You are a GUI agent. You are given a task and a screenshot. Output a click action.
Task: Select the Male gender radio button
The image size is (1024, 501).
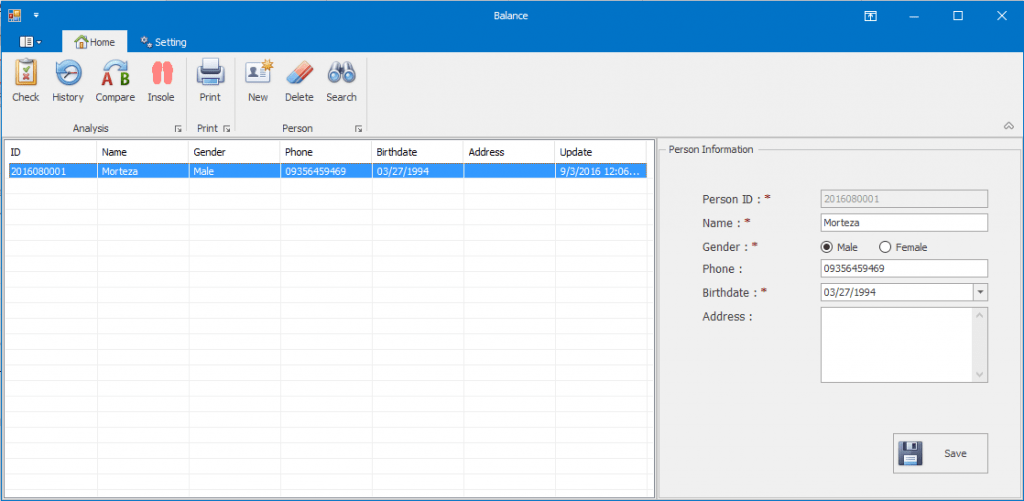[827, 247]
